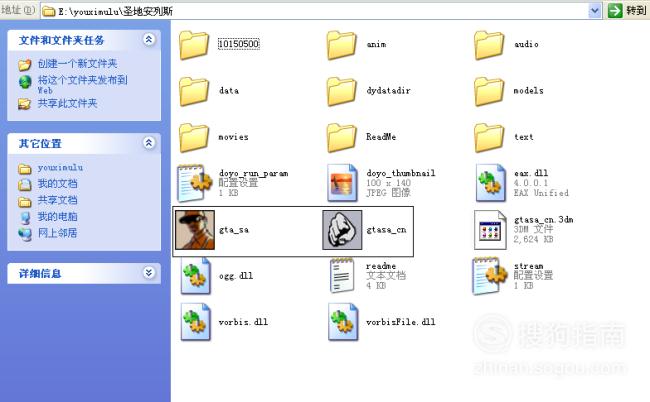Select the eax.dll file icon
Image resolution: width=650 pixels, height=402 pixels.
(x=490, y=183)
